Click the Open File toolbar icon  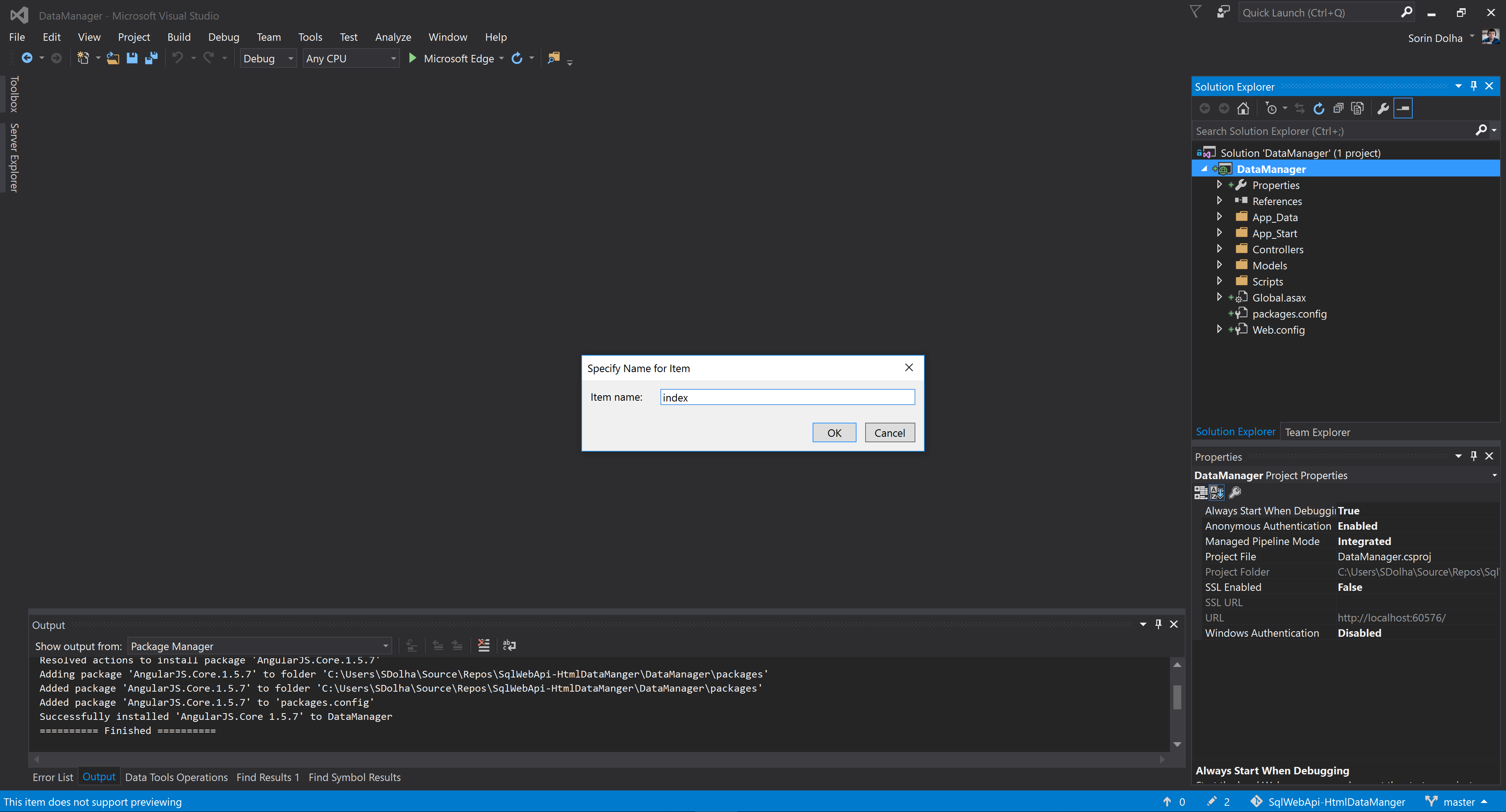(113, 58)
